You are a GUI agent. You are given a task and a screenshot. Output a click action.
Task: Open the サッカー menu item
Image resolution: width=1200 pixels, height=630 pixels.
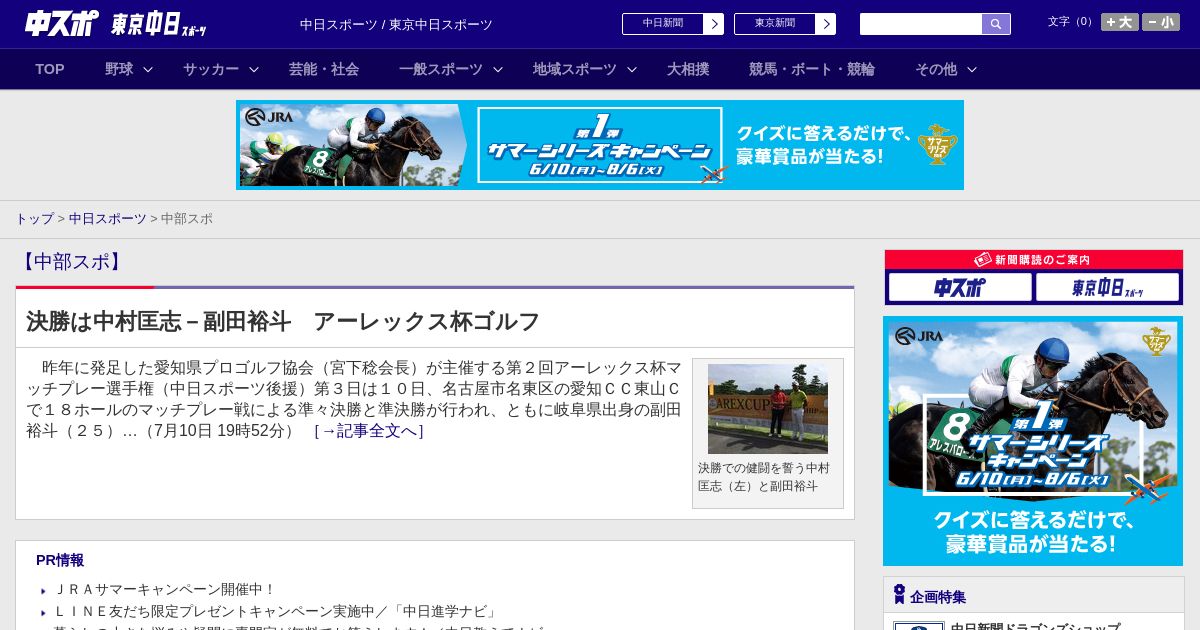tap(211, 69)
